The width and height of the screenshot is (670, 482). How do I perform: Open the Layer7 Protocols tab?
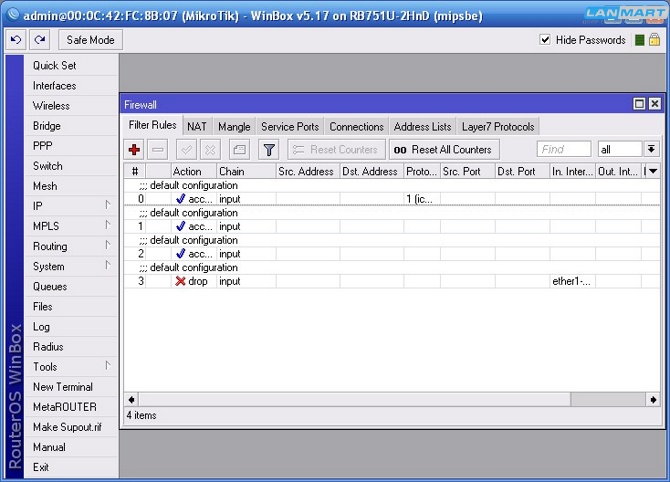point(498,127)
